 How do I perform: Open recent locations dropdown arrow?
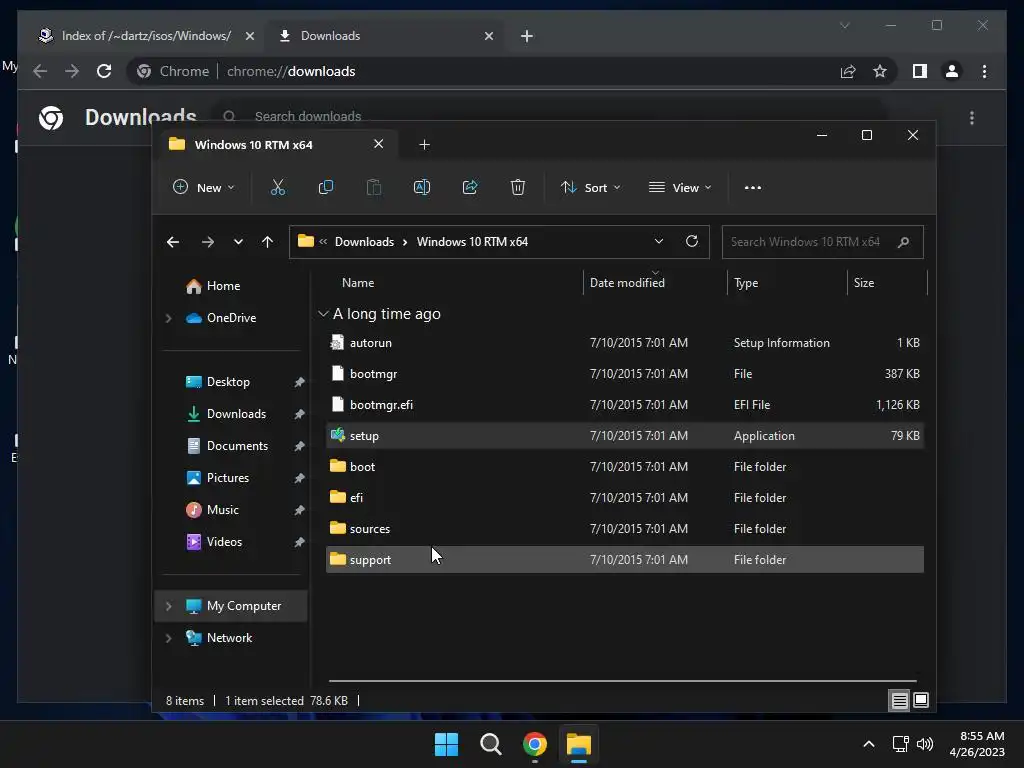coord(238,242)
